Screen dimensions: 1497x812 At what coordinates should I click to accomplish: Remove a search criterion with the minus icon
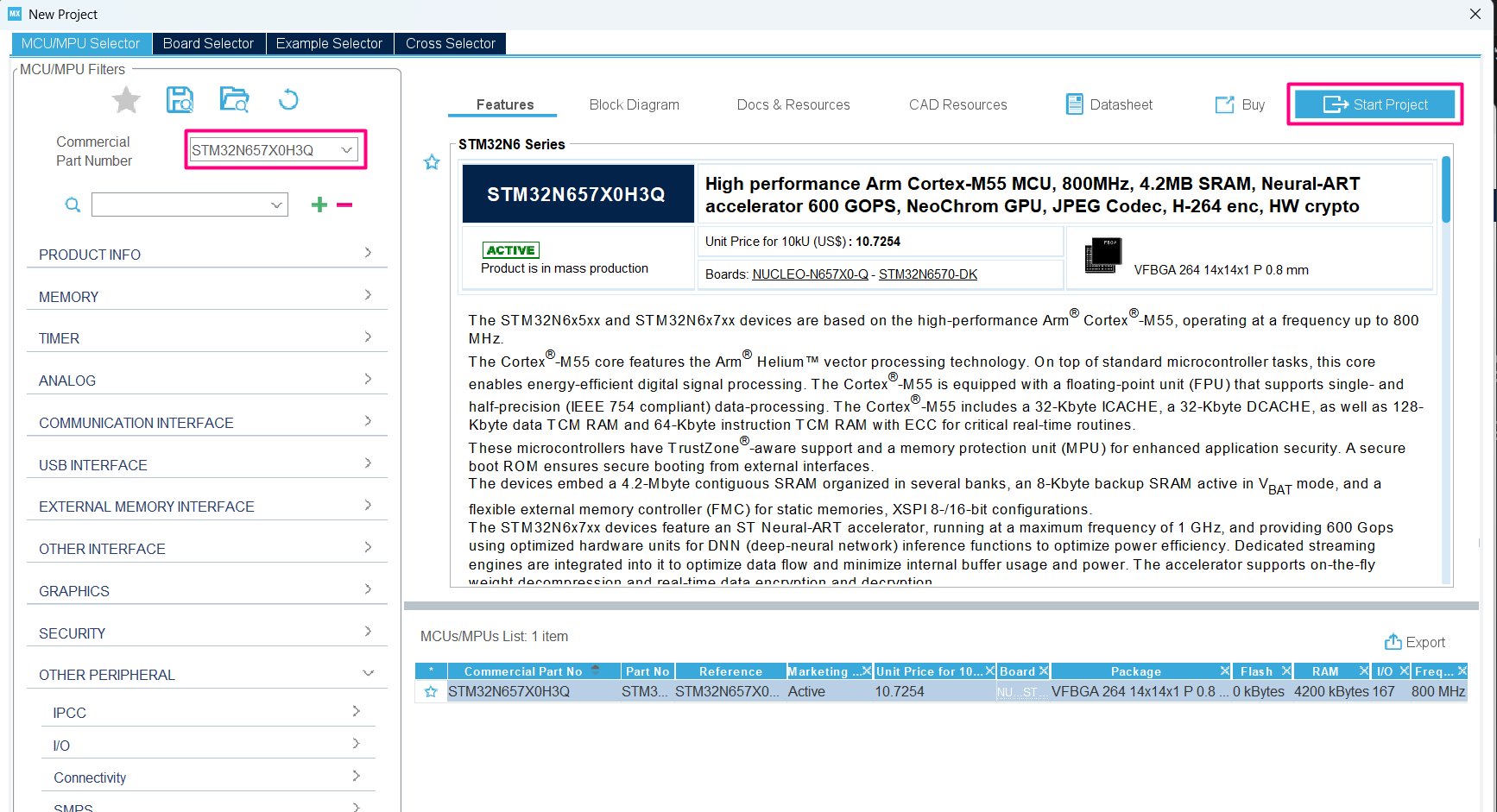(344, 205)
